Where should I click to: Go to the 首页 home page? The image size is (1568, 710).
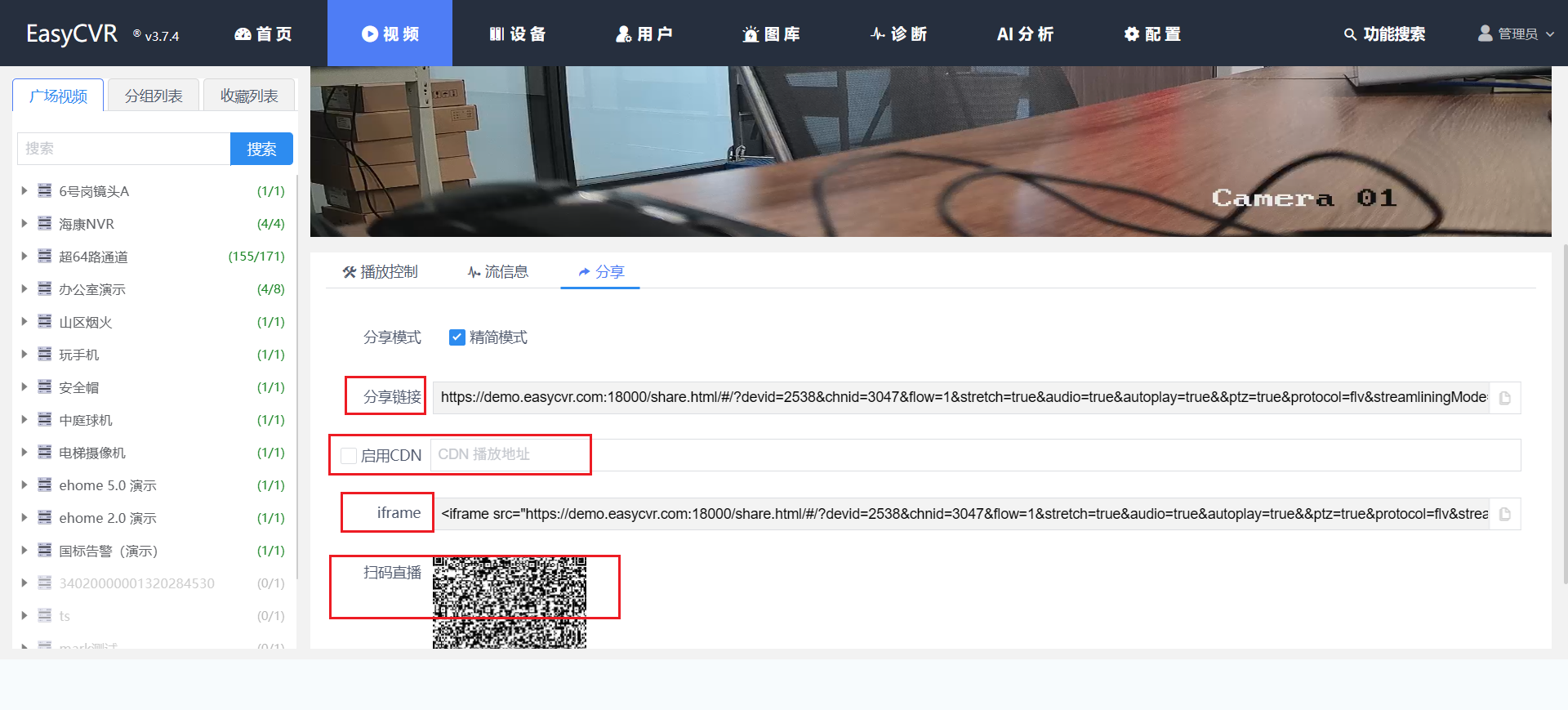[263, 33]
